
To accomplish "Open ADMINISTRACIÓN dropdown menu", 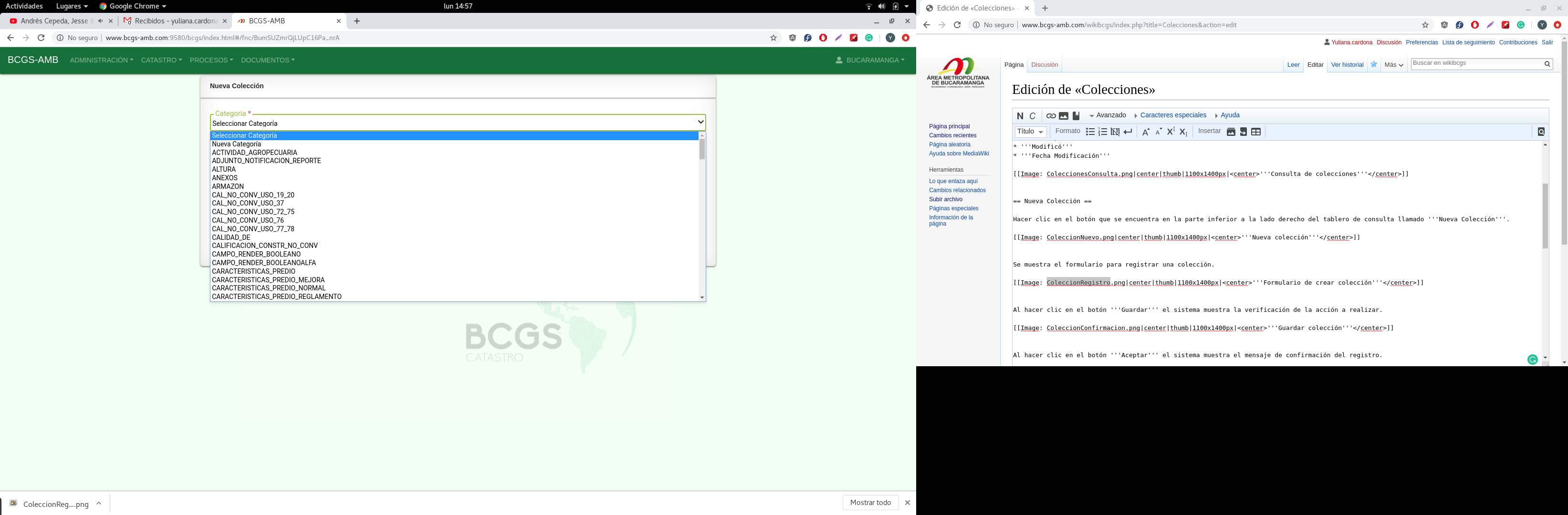I will [x=101, y=60].
